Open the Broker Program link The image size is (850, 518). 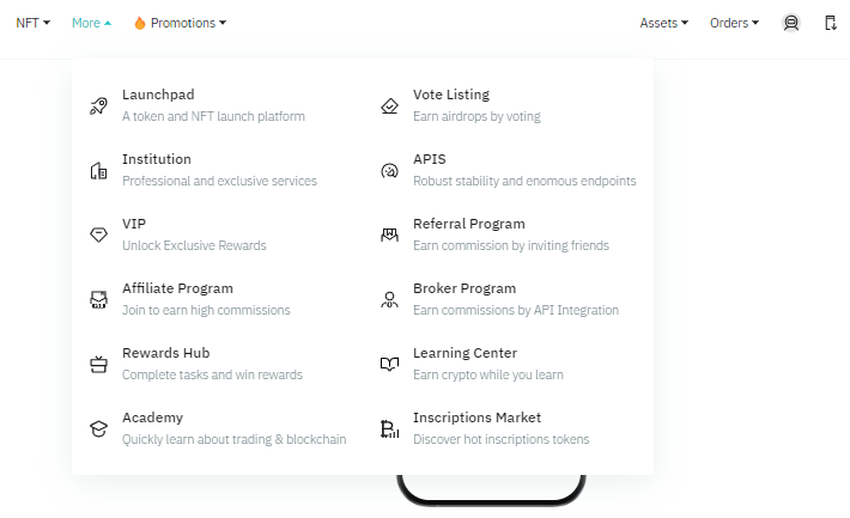465,289
